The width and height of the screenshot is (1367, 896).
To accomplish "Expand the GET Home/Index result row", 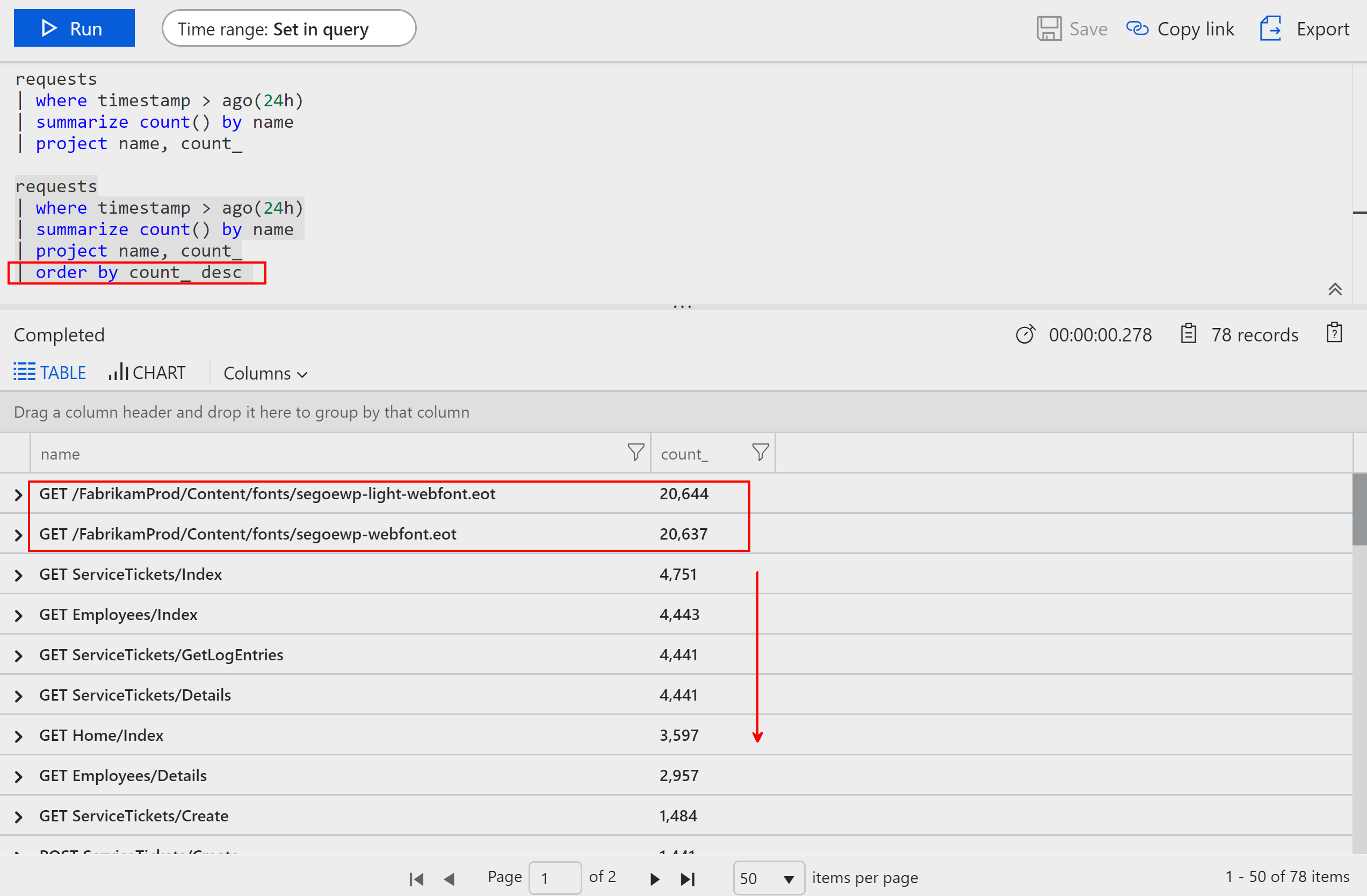I will coord(18,736).
